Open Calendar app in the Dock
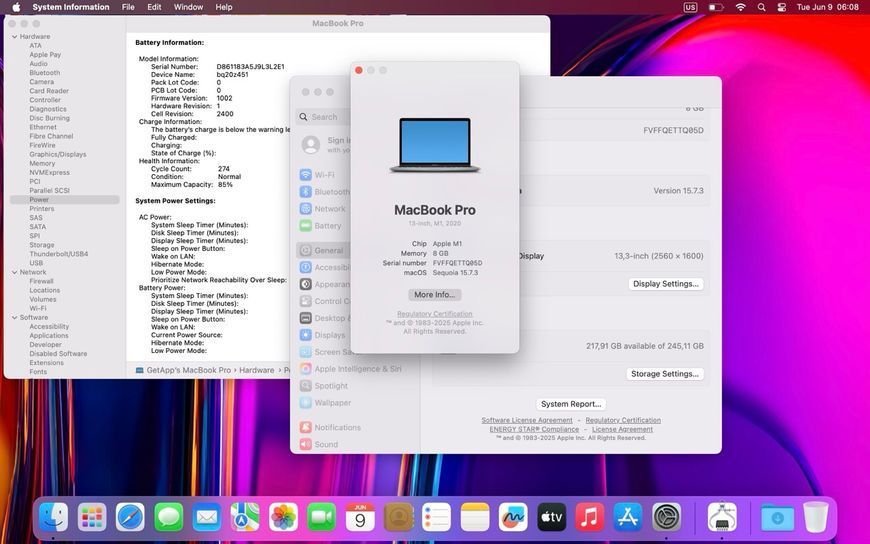This screenshot has width=870, height=544. click(x=360, y=517)
